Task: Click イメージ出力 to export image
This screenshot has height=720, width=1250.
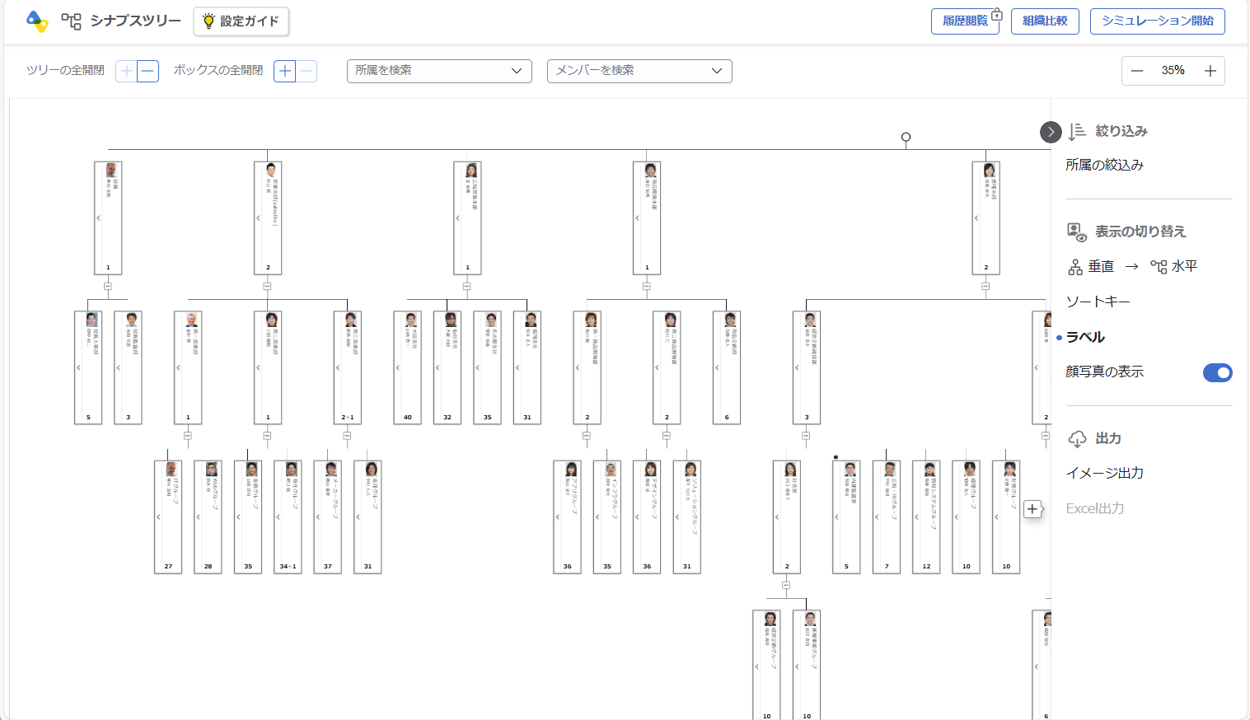Action: point(1104,473)
